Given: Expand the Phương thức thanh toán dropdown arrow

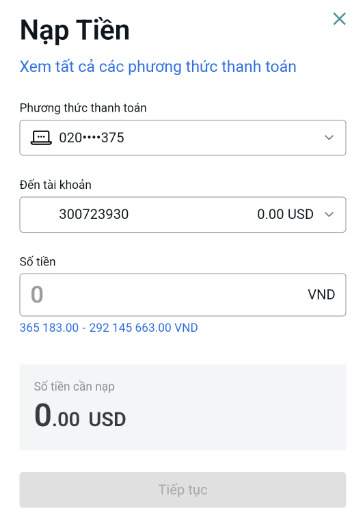Looking at the screenshot, I should coord(329,138).
